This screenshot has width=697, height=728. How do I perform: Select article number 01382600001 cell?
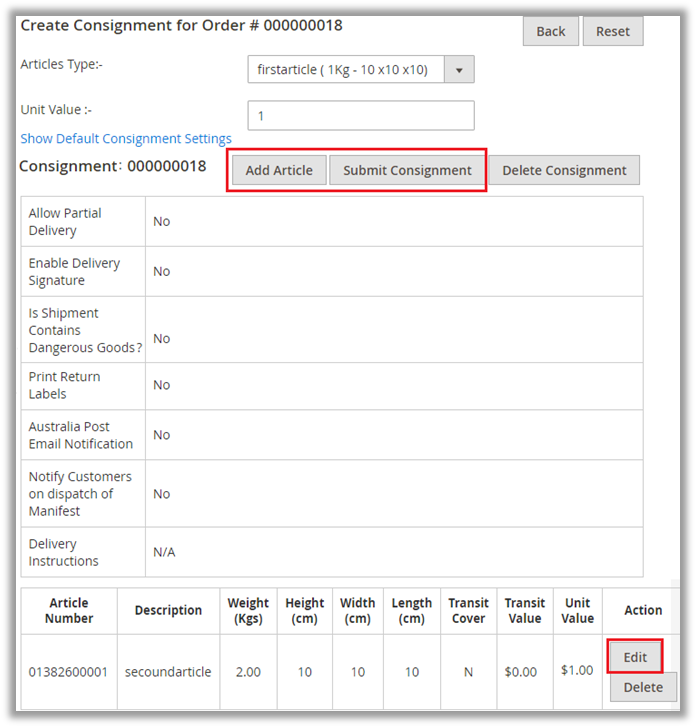click(68, 672)
